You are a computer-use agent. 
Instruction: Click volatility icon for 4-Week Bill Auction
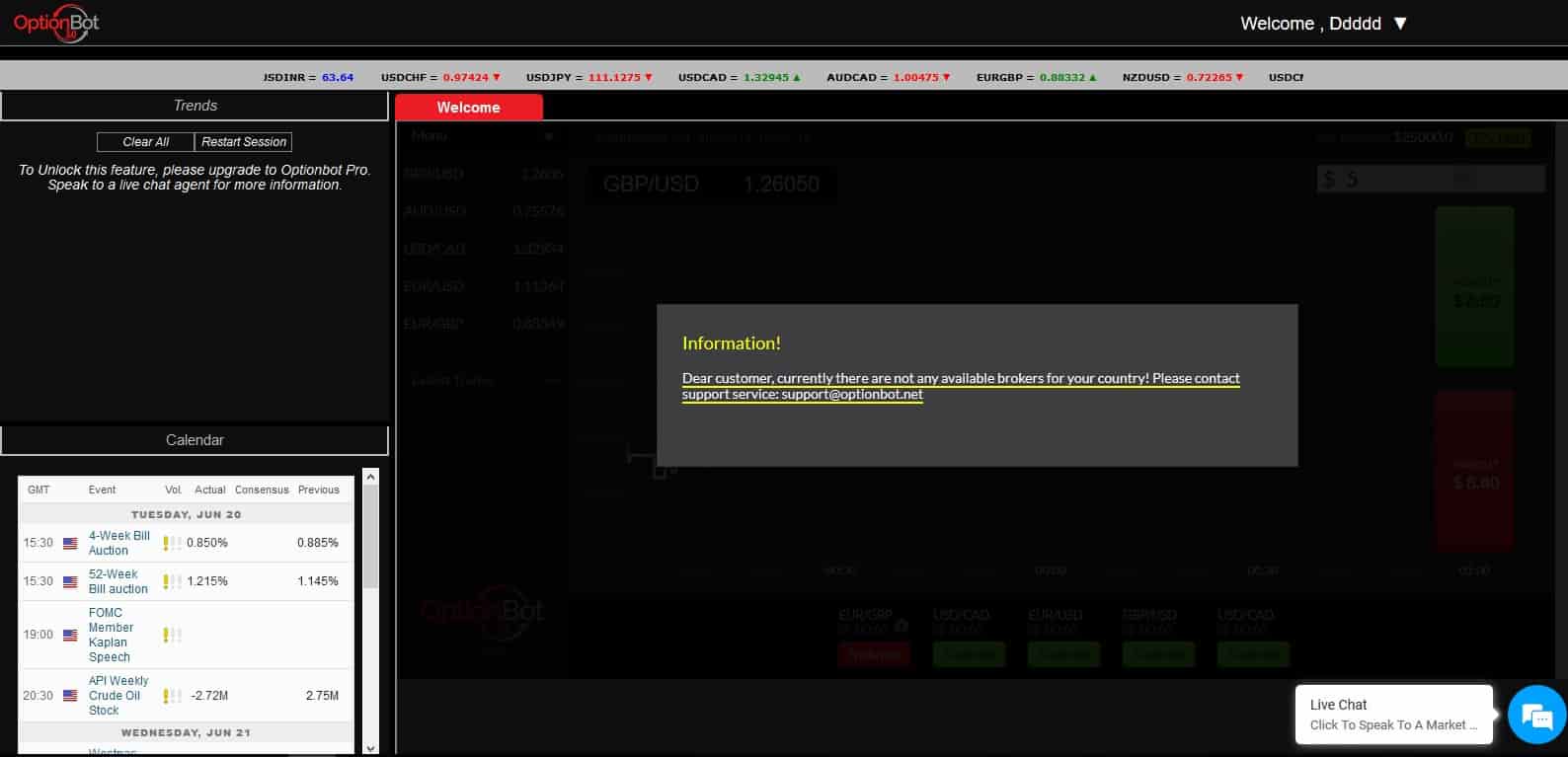[x=173, y=543]
